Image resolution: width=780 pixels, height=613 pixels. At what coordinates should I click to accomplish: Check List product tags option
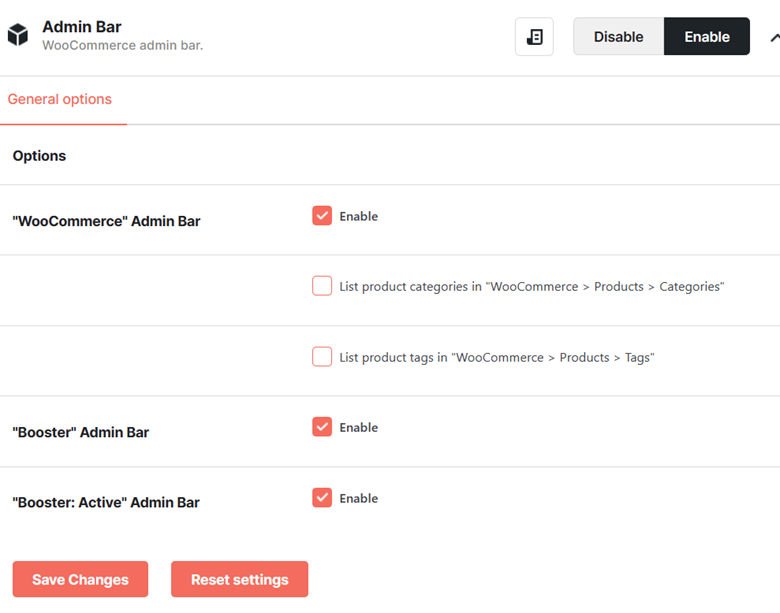pyautogui.click(x=322, y=357)
